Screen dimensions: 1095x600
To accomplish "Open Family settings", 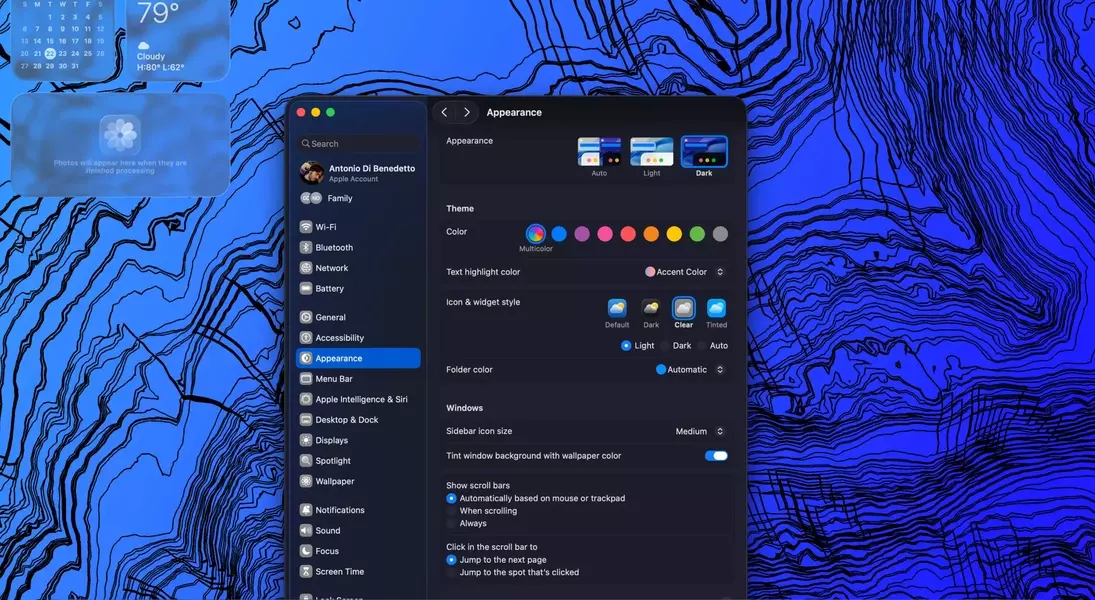I will click(x=339, y=199).
